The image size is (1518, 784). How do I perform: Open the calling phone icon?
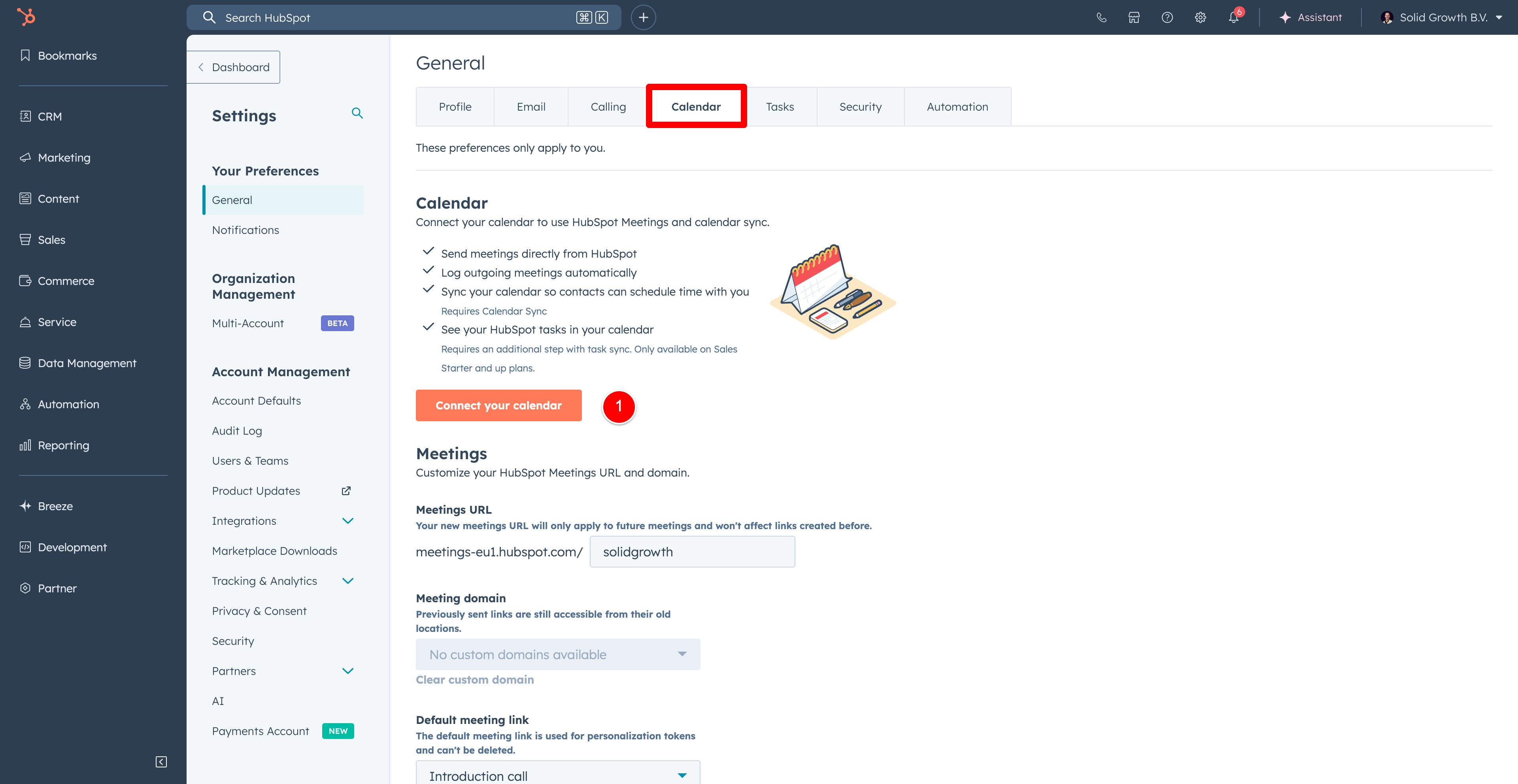pyautogui.click(x=1101, y=18)
